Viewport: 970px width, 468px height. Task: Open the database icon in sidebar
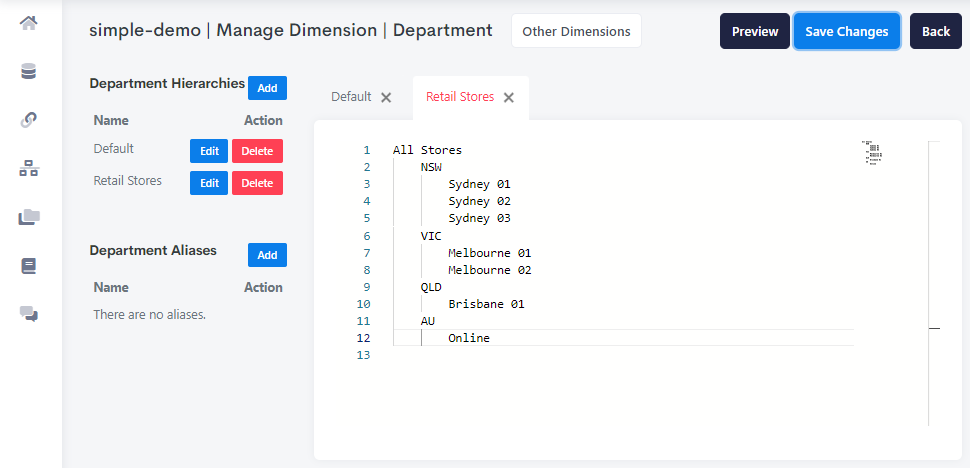[x=28, y=72]
